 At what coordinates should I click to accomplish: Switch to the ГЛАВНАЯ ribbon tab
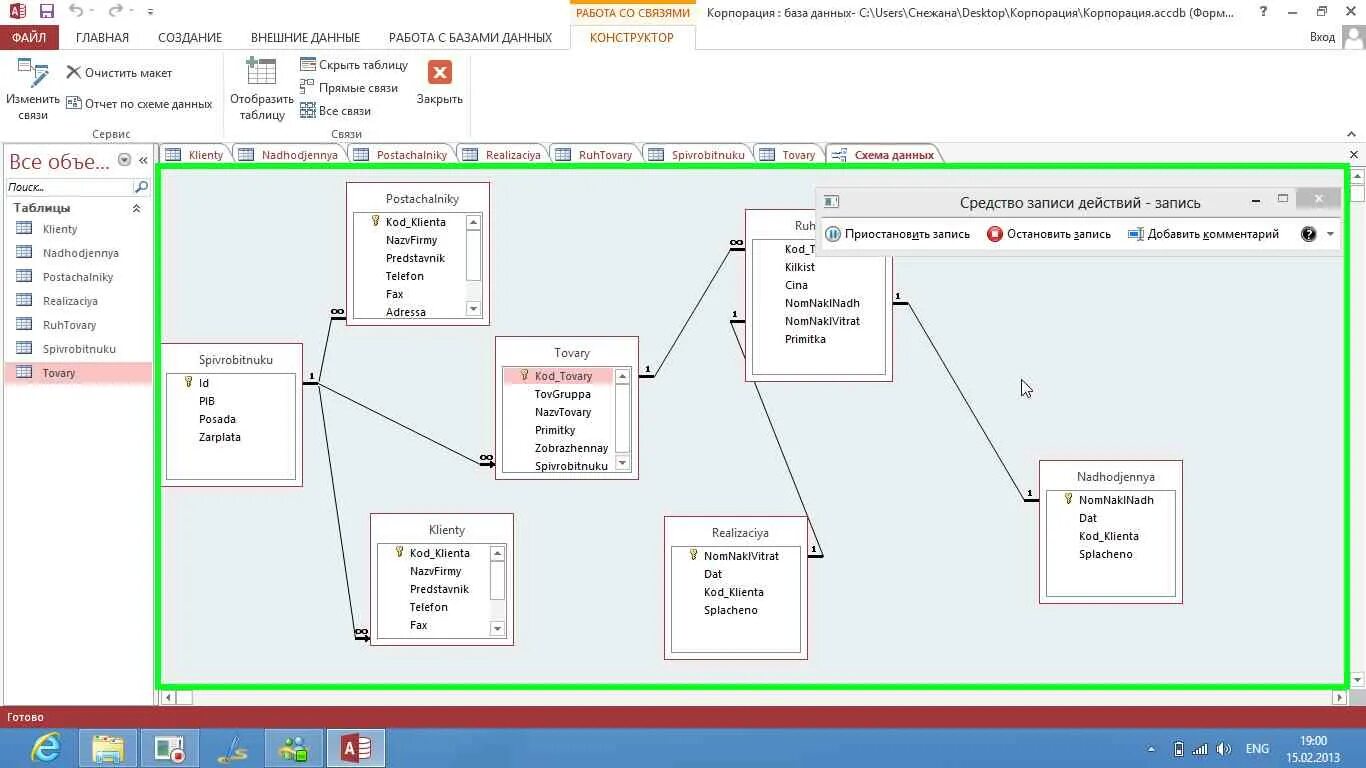[x=102, y=37]
